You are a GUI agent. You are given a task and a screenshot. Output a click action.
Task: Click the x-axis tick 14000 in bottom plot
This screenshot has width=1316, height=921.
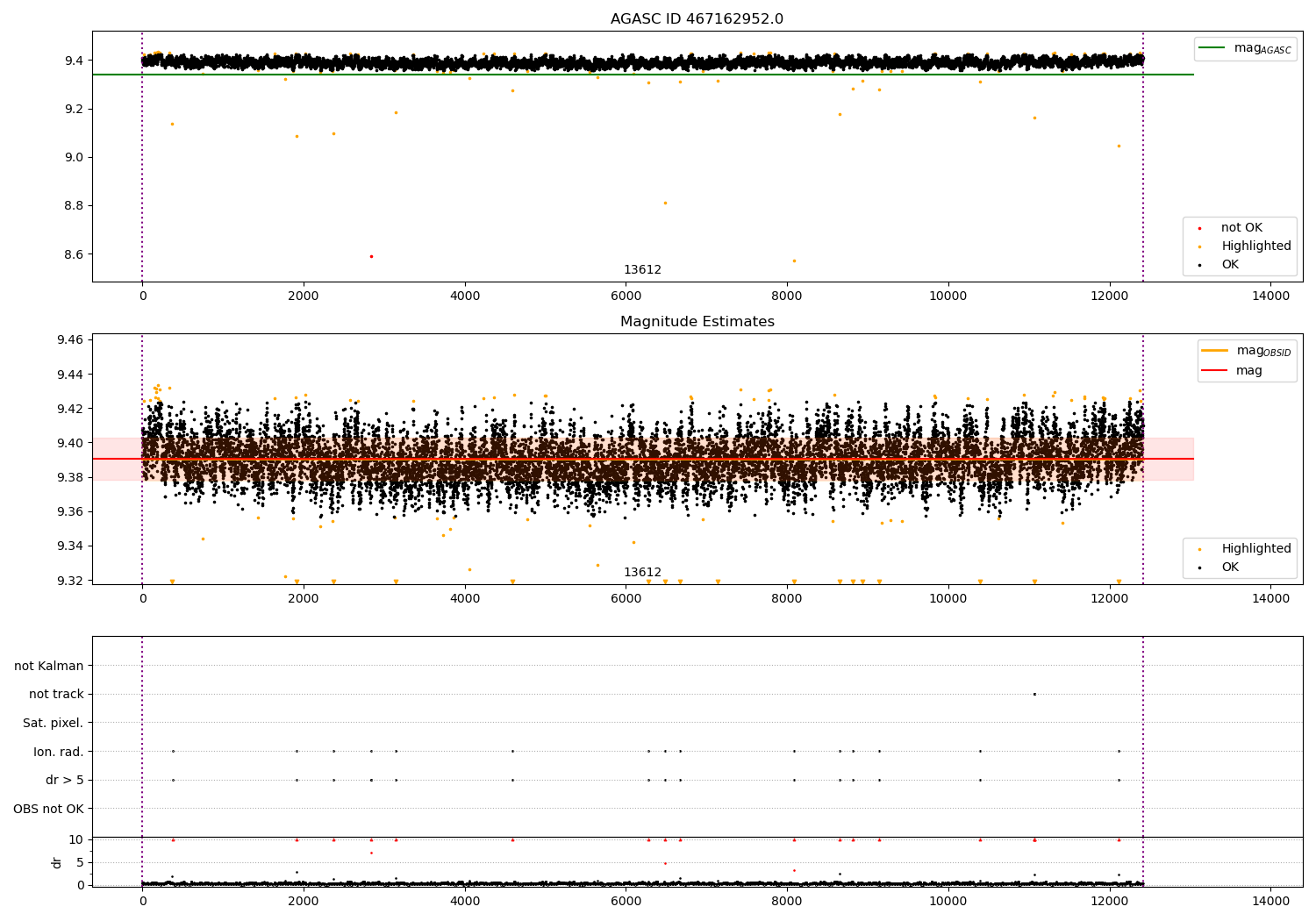click(1271, 901)
